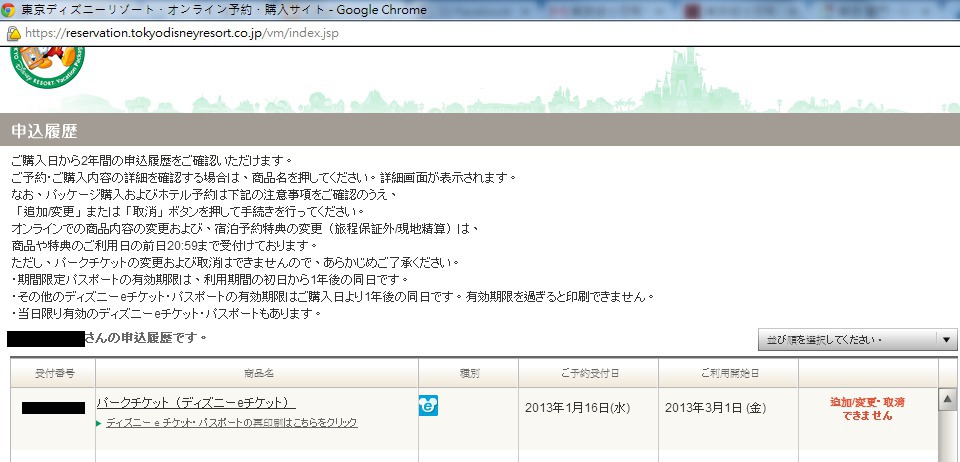Click the 種別 column header

[x=469, y=373]
